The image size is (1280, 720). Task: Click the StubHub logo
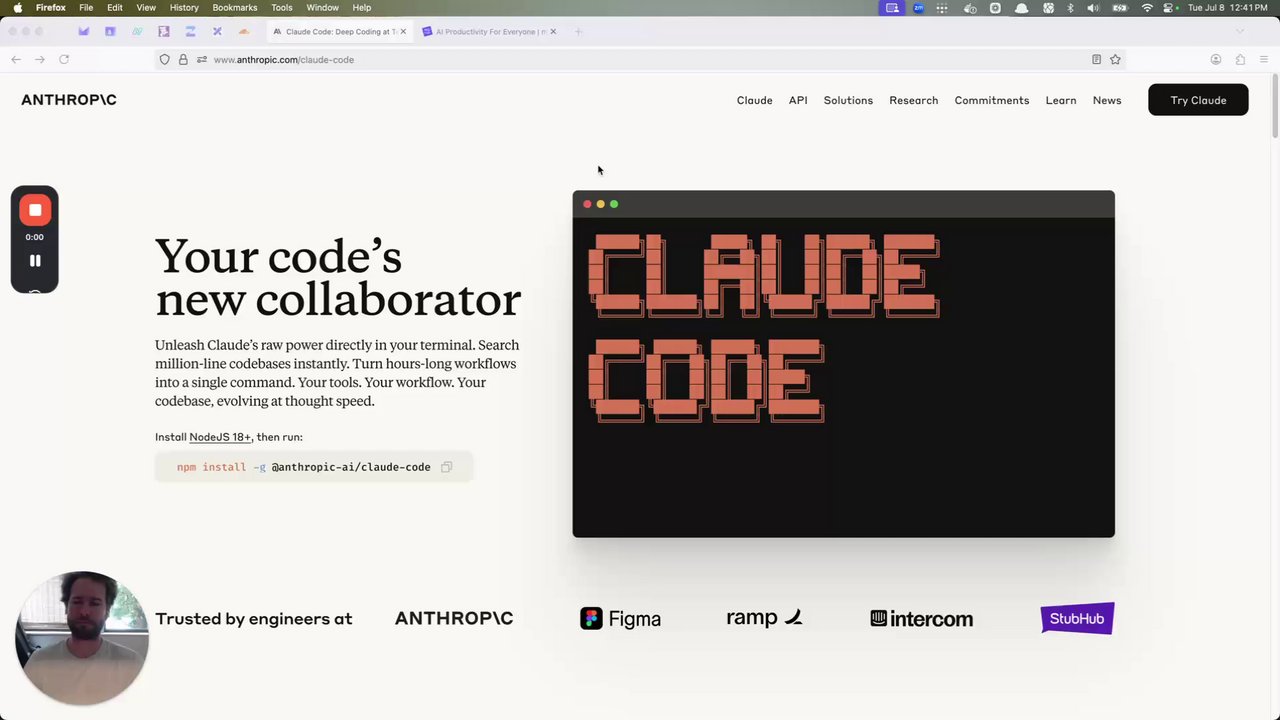tap(1077, 618)
